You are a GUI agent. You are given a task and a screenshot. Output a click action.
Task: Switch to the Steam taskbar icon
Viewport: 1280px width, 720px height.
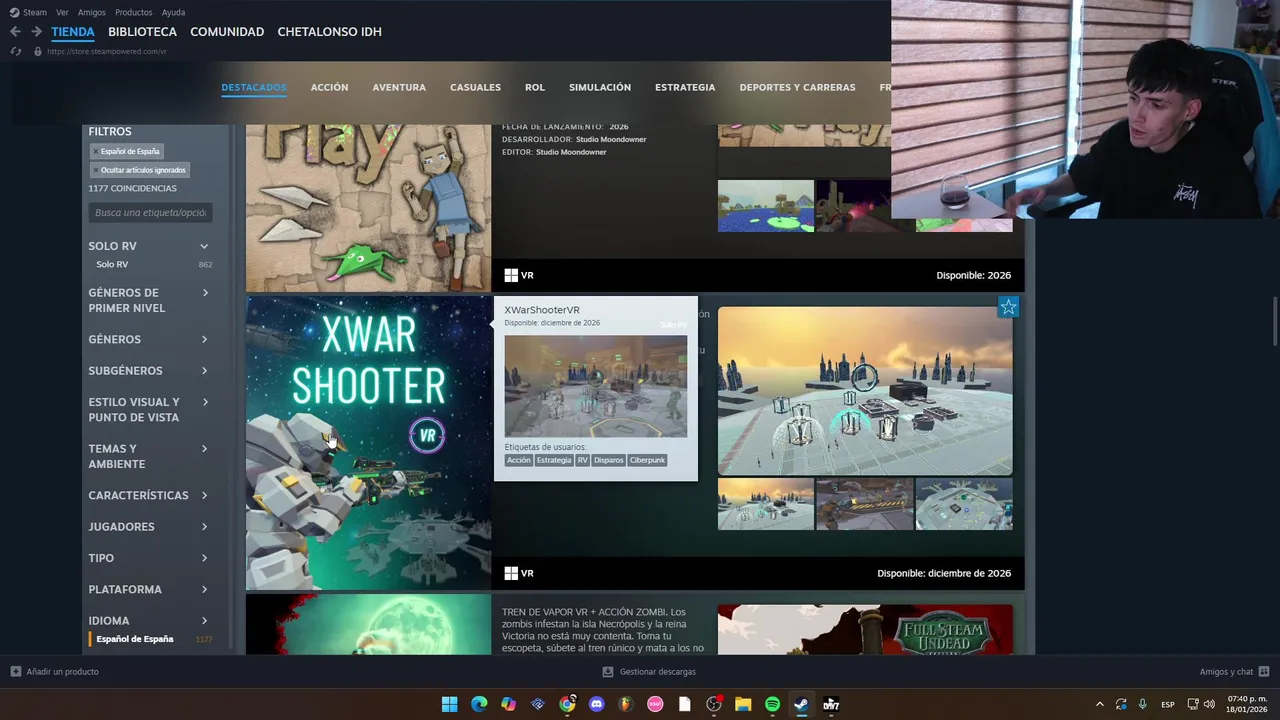coord(801,704)
